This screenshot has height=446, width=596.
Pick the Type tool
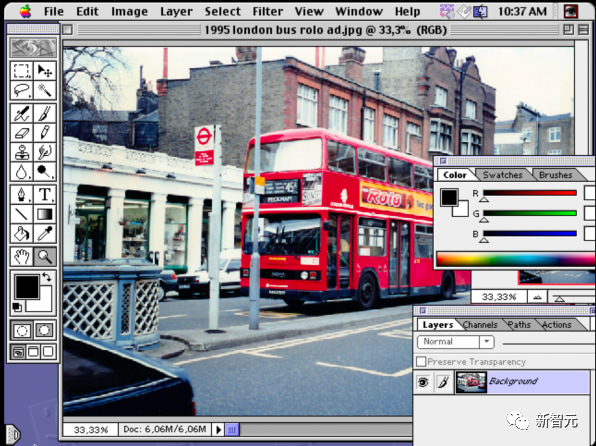(x=45, y=194)
